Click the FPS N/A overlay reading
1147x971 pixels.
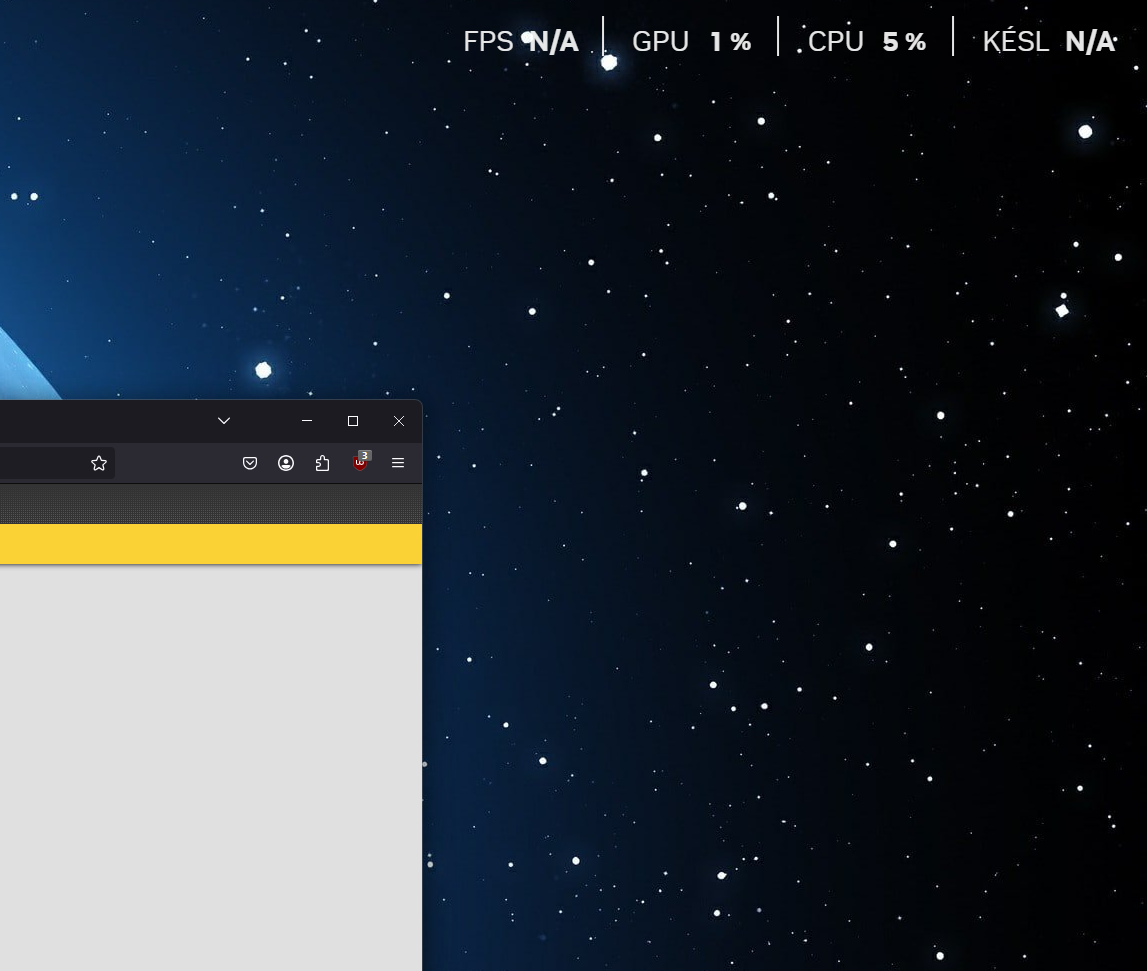click(521, 42)
